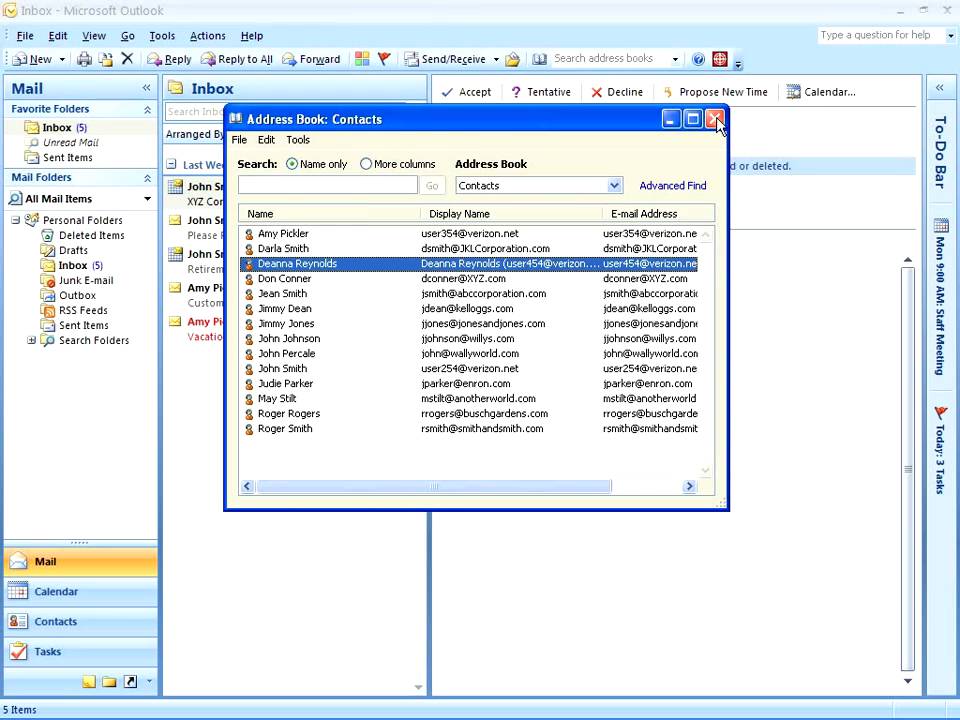Click the Shortcuts icon at bottom

pyautogui.click(x=130, y=681)
